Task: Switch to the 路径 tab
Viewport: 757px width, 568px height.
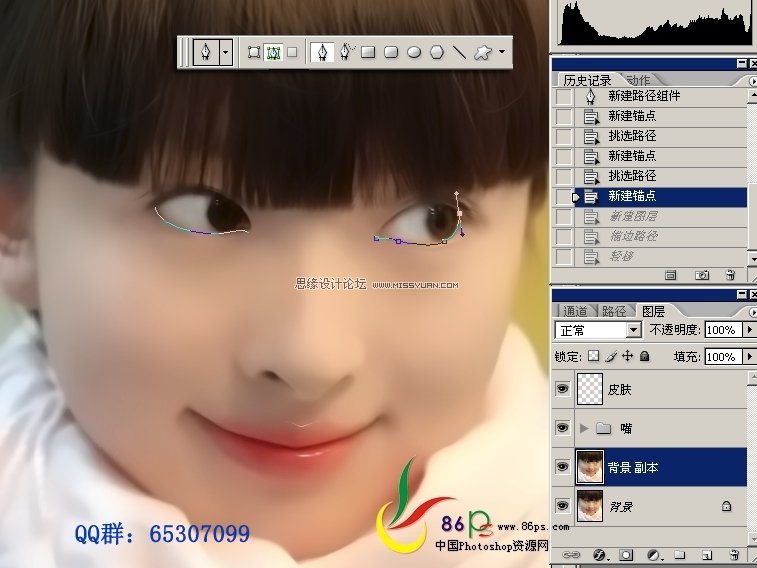Action: [614, 311]
